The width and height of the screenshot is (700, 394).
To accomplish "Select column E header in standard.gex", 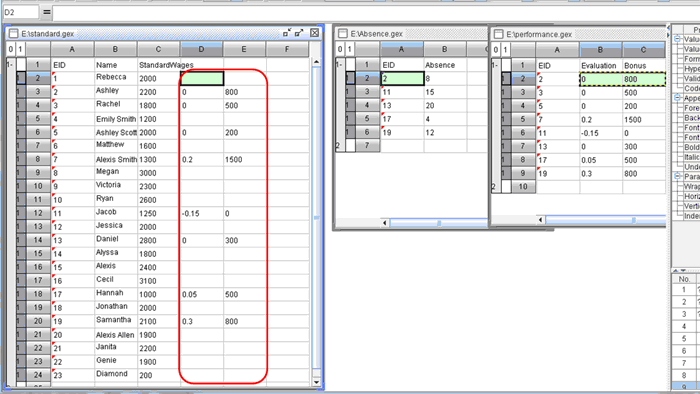I will 244,49.
